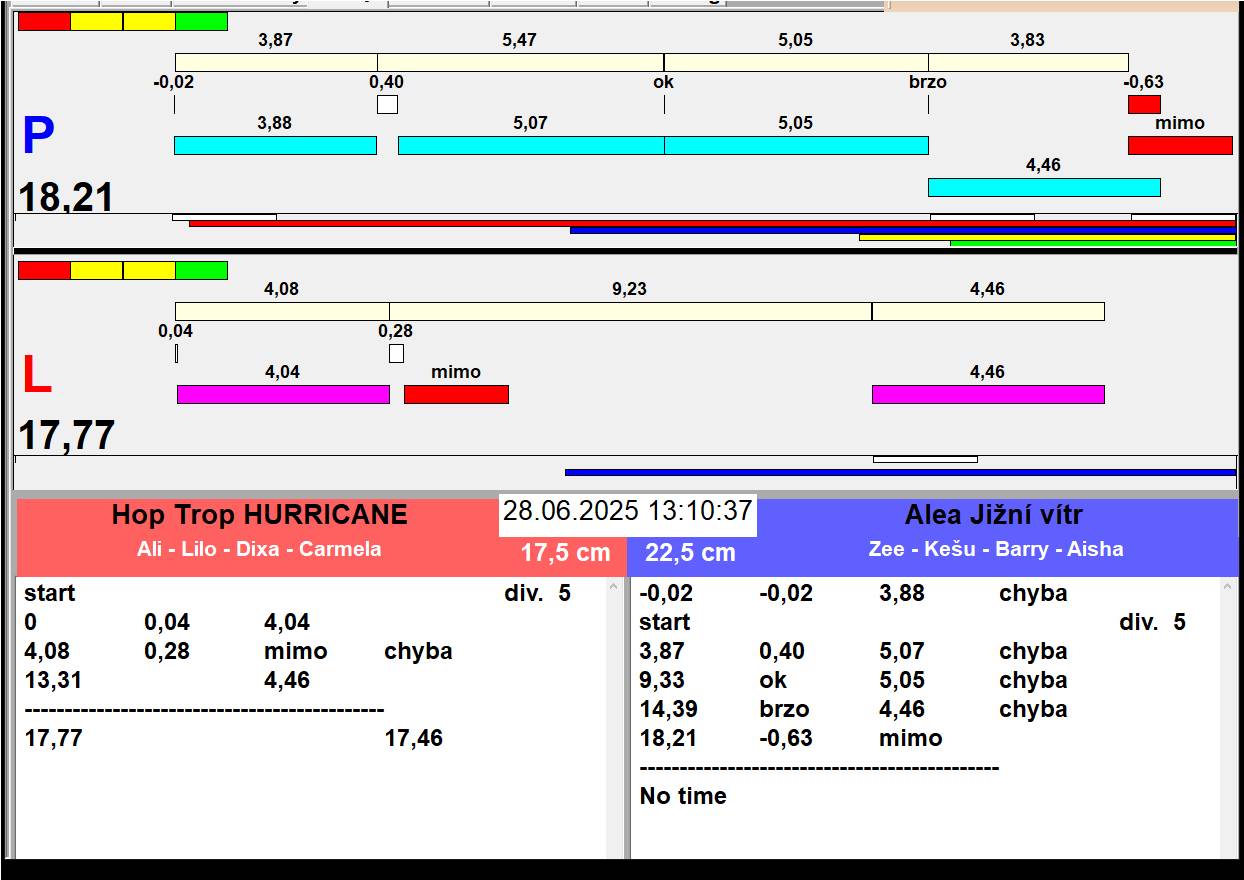Select the cyan 3,88 run bar
The height and width of the screenshot is (880, 1244).
pyautogui.click(x=275, y=145)
